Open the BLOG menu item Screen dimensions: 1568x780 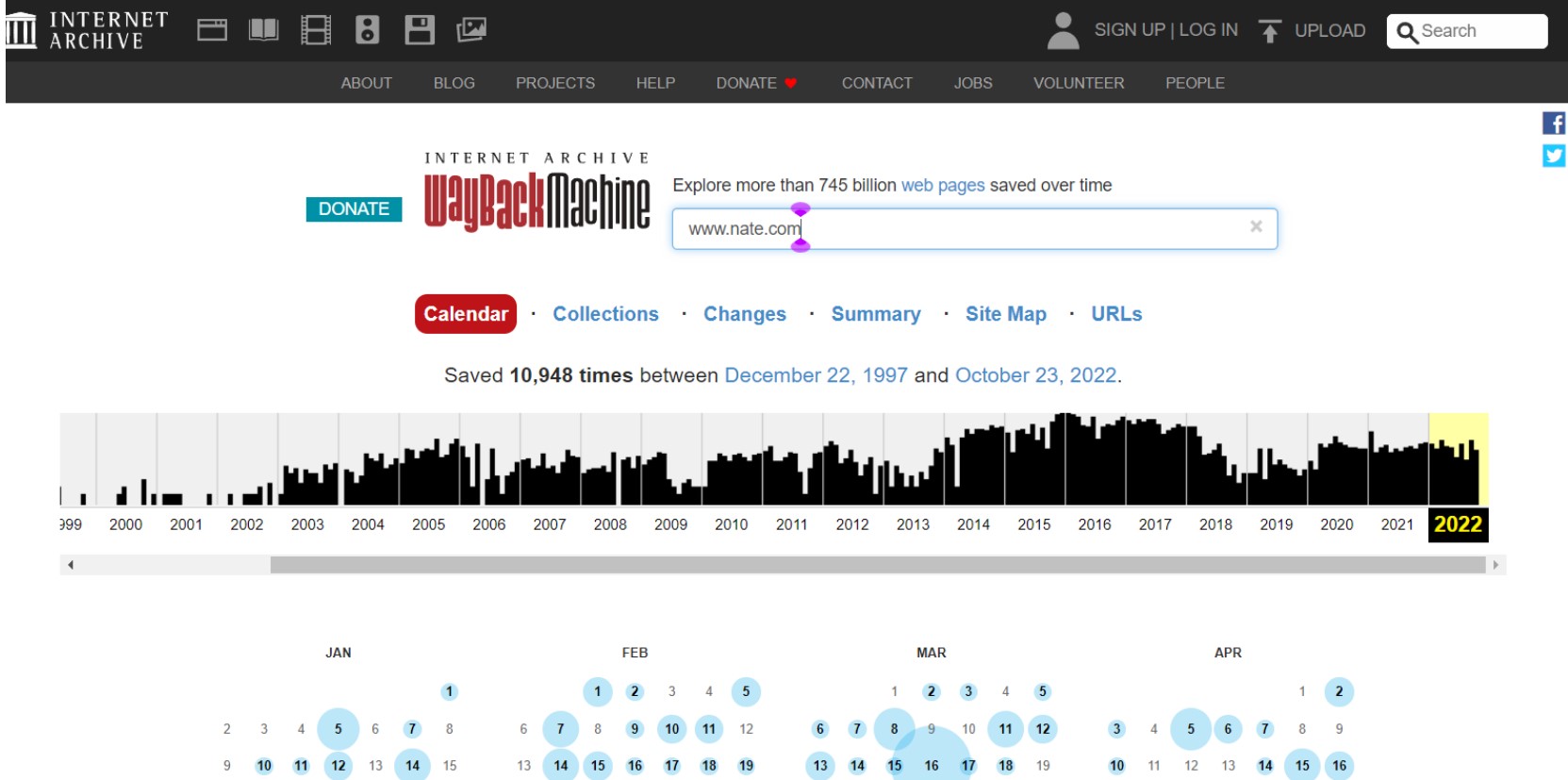[454, 83]
